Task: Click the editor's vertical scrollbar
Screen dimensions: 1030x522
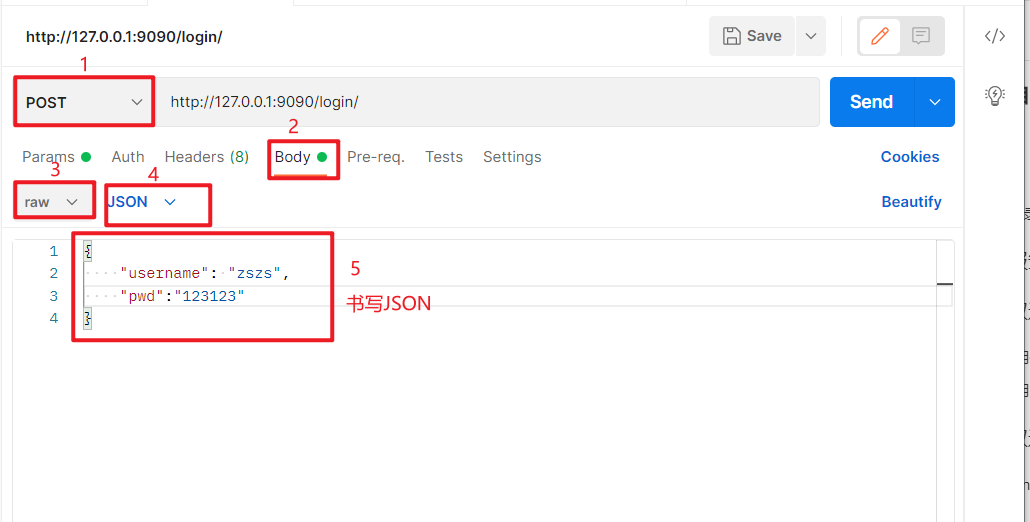Action: (x=945, y=381)
